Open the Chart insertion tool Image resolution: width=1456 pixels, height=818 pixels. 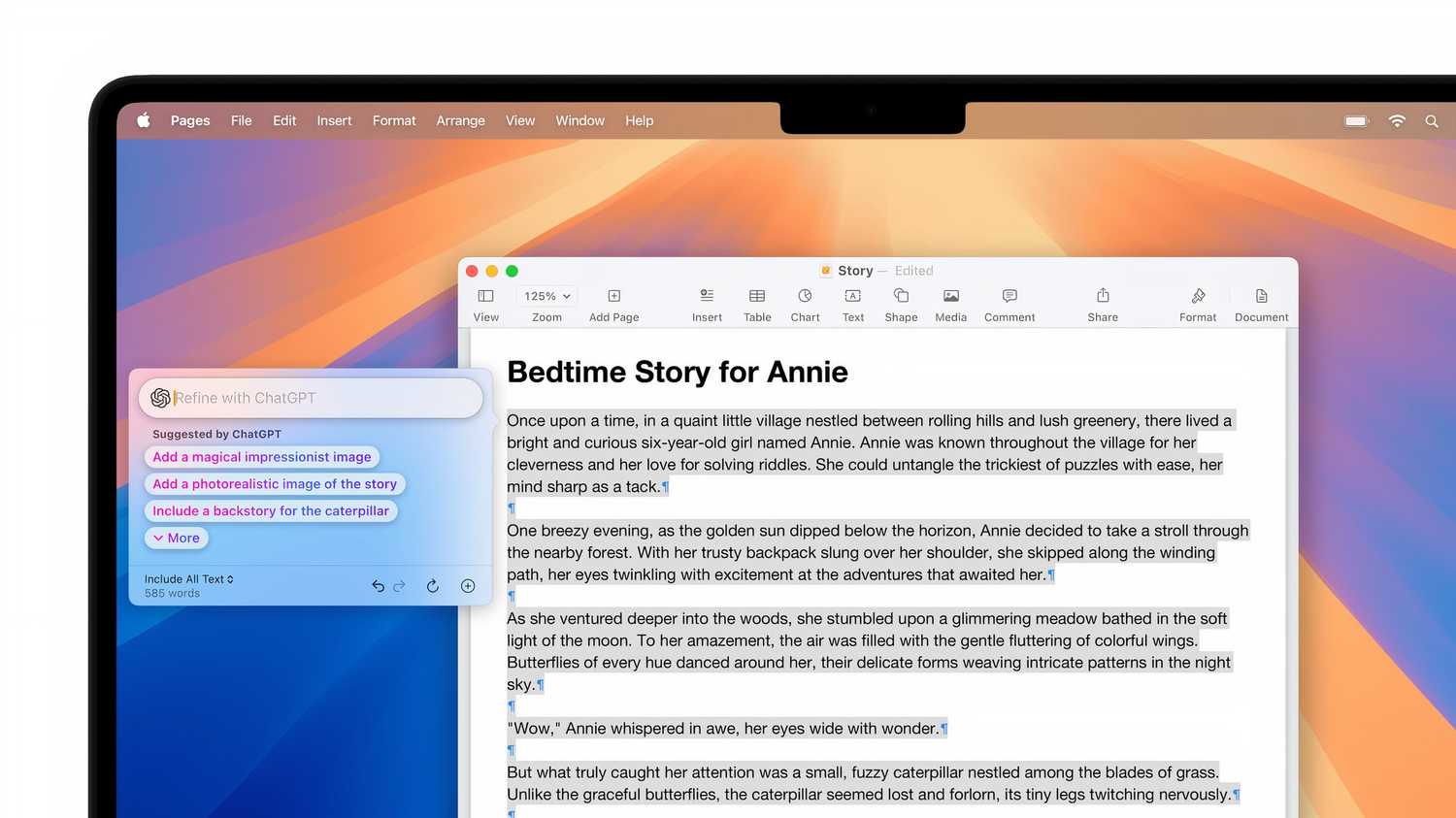805,303
